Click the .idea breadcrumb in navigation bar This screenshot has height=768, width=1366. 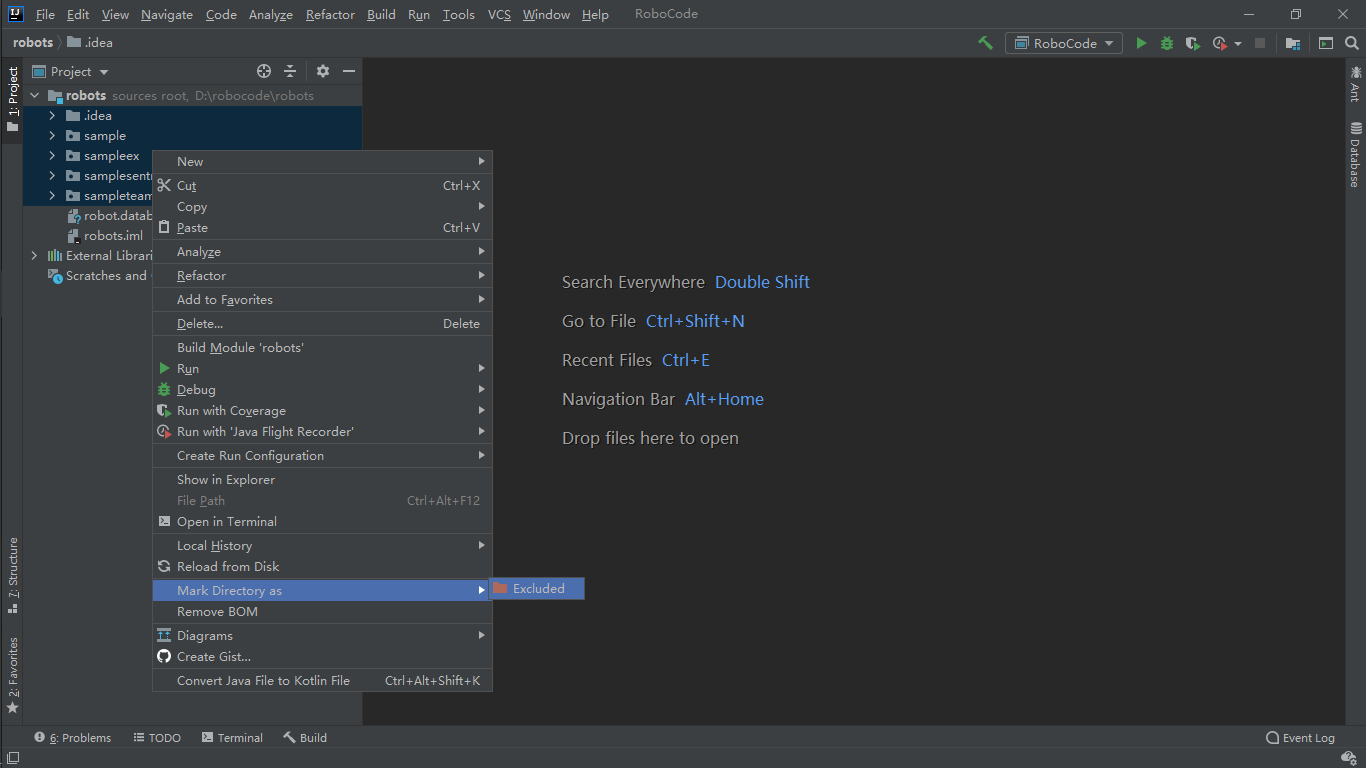pos(90,43)
